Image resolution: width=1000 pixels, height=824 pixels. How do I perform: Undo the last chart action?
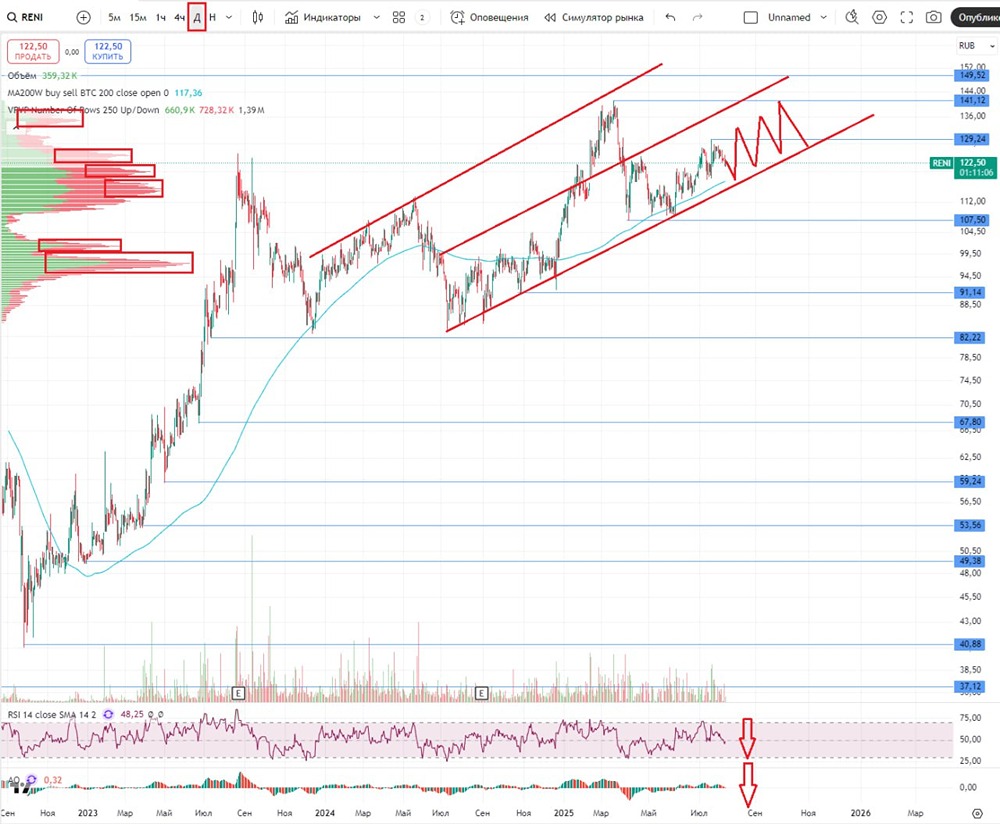click(x=670, y=17)
